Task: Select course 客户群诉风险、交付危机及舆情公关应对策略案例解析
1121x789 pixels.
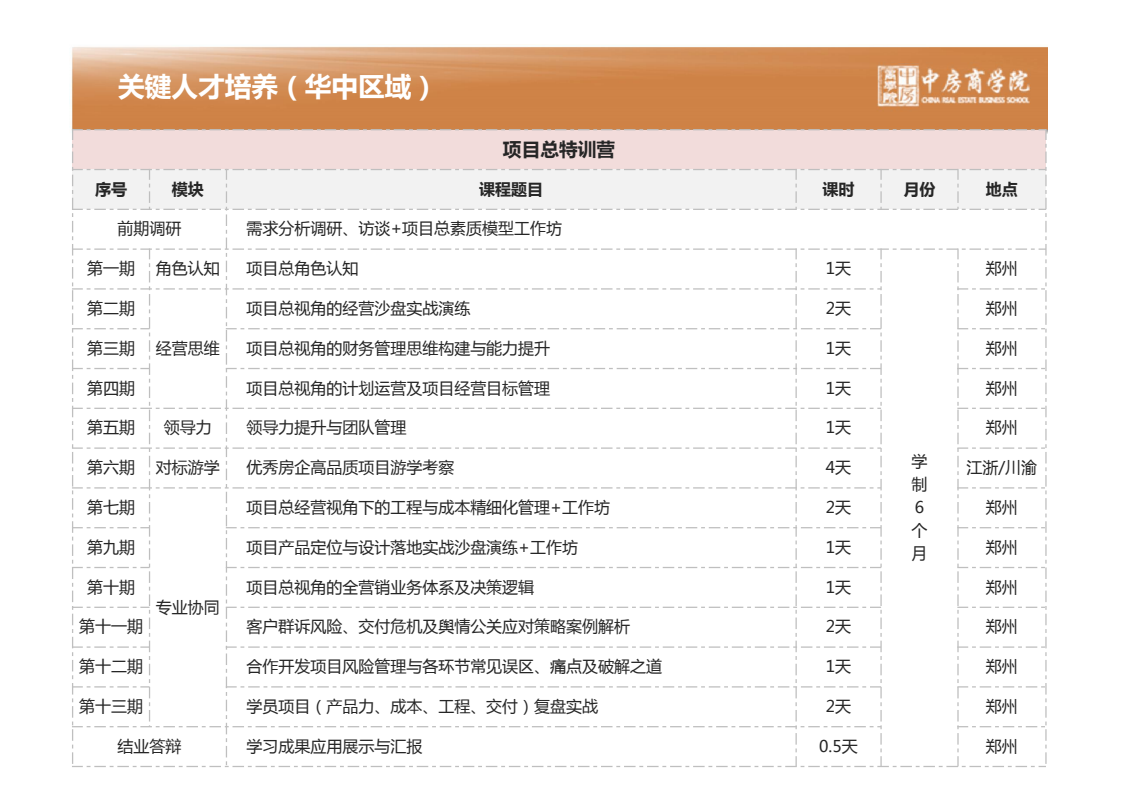Action: click(438, 627)
